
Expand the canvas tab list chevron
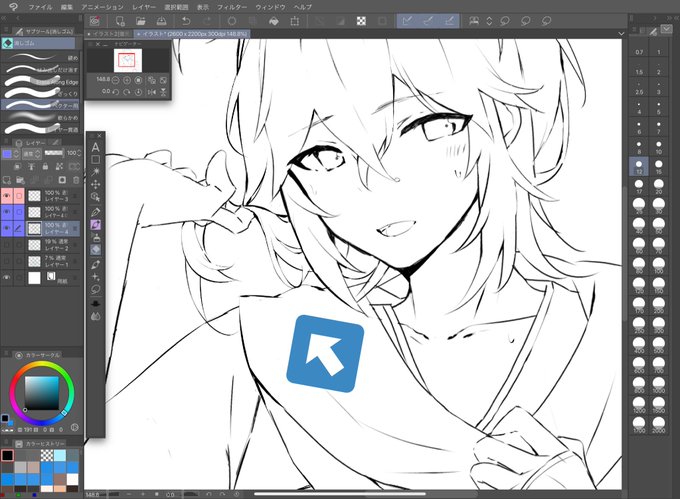point(621,33)
